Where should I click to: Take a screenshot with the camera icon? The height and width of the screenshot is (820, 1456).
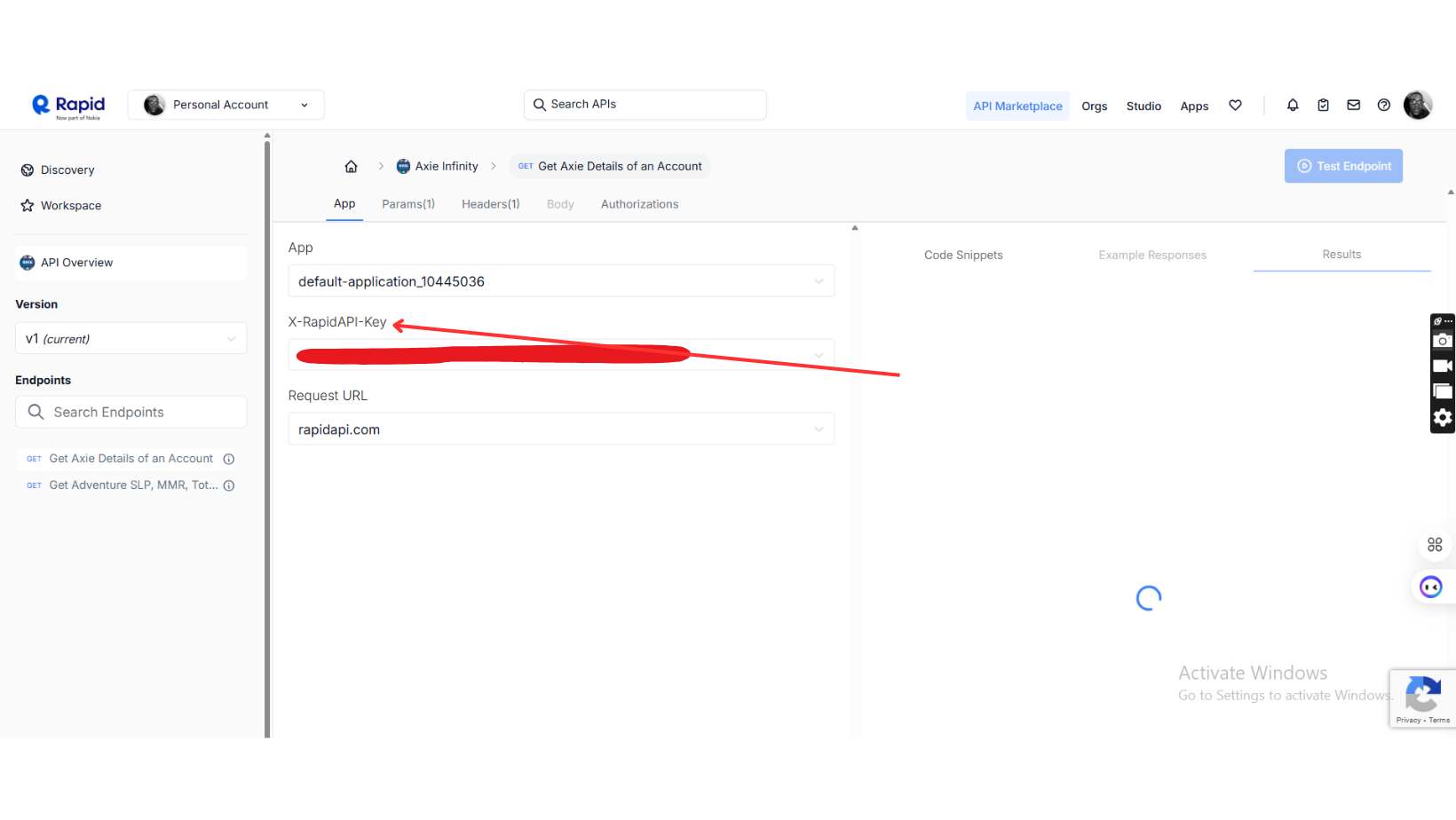coord(1443,341)
